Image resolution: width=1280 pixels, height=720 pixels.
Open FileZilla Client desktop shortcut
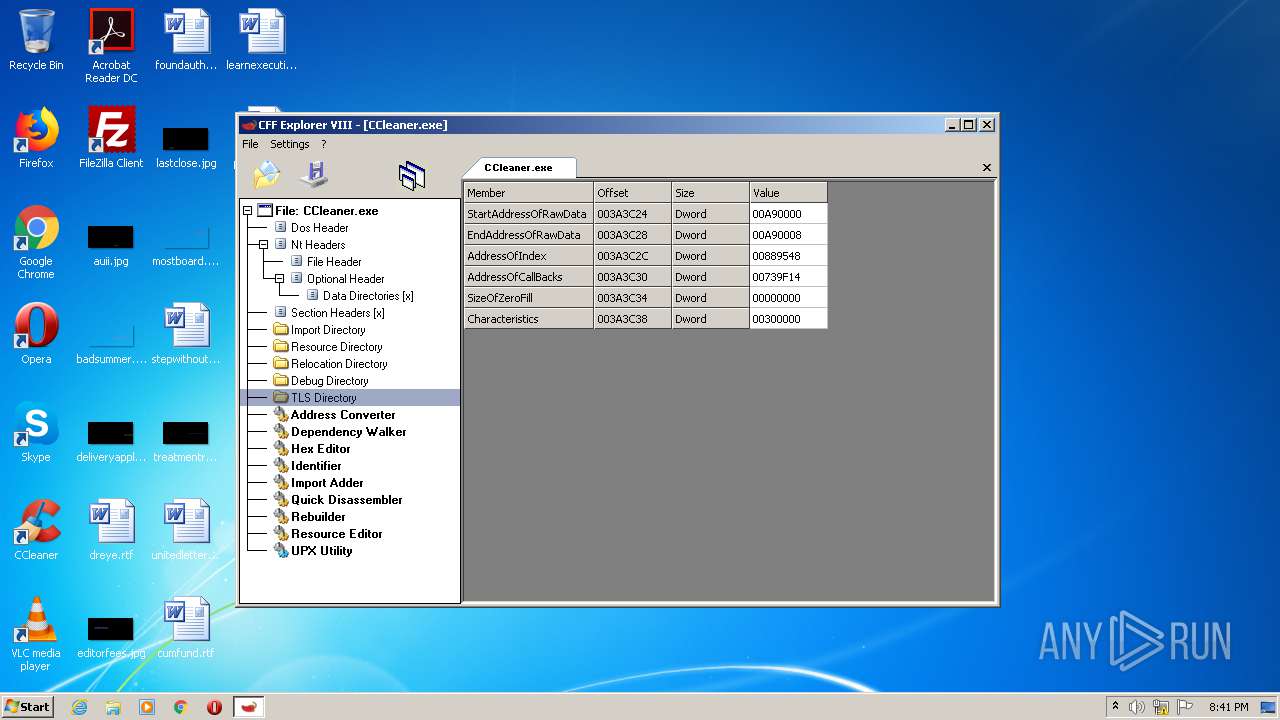tap(111, 138)
